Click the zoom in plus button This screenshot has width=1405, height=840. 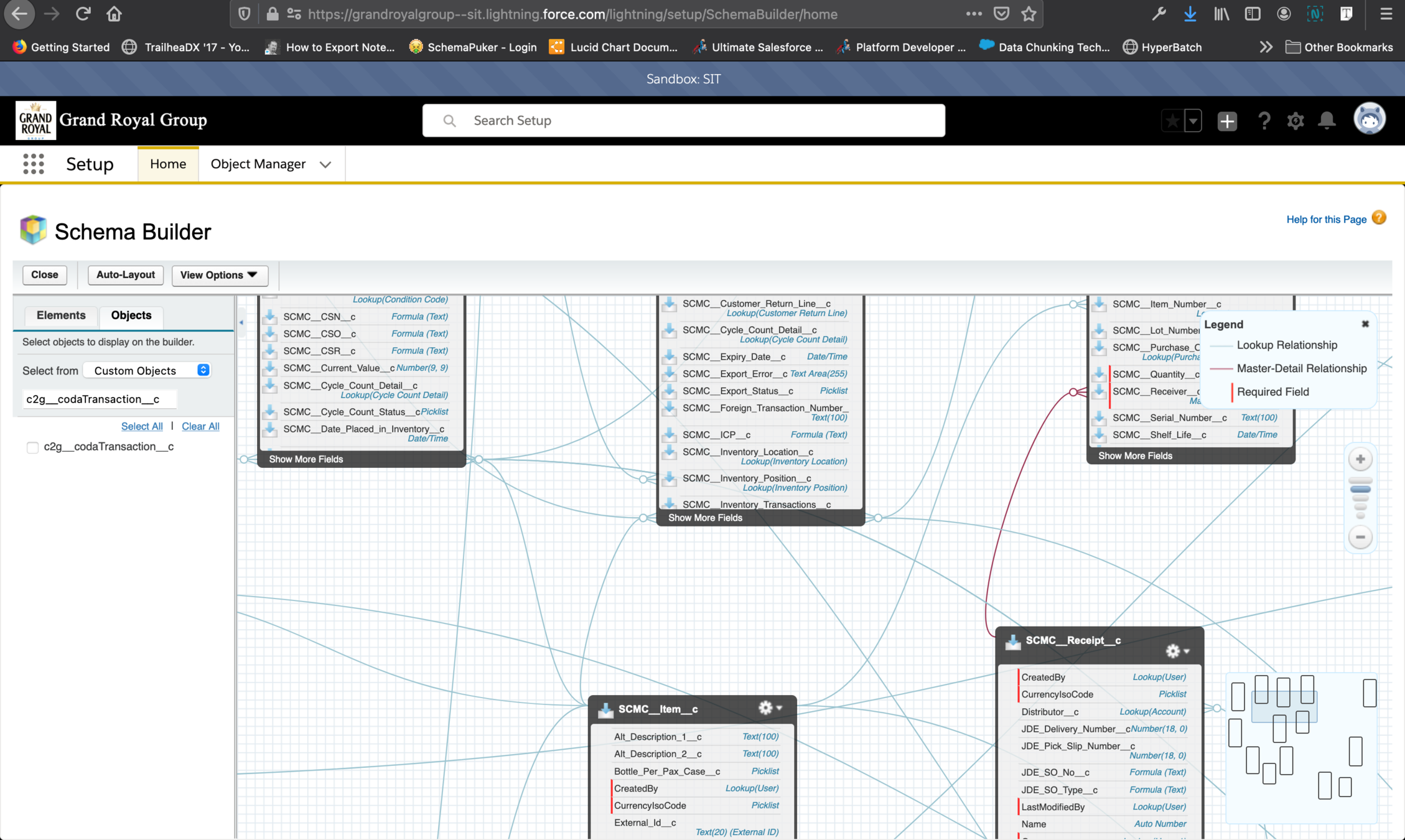pos(1360,460)
